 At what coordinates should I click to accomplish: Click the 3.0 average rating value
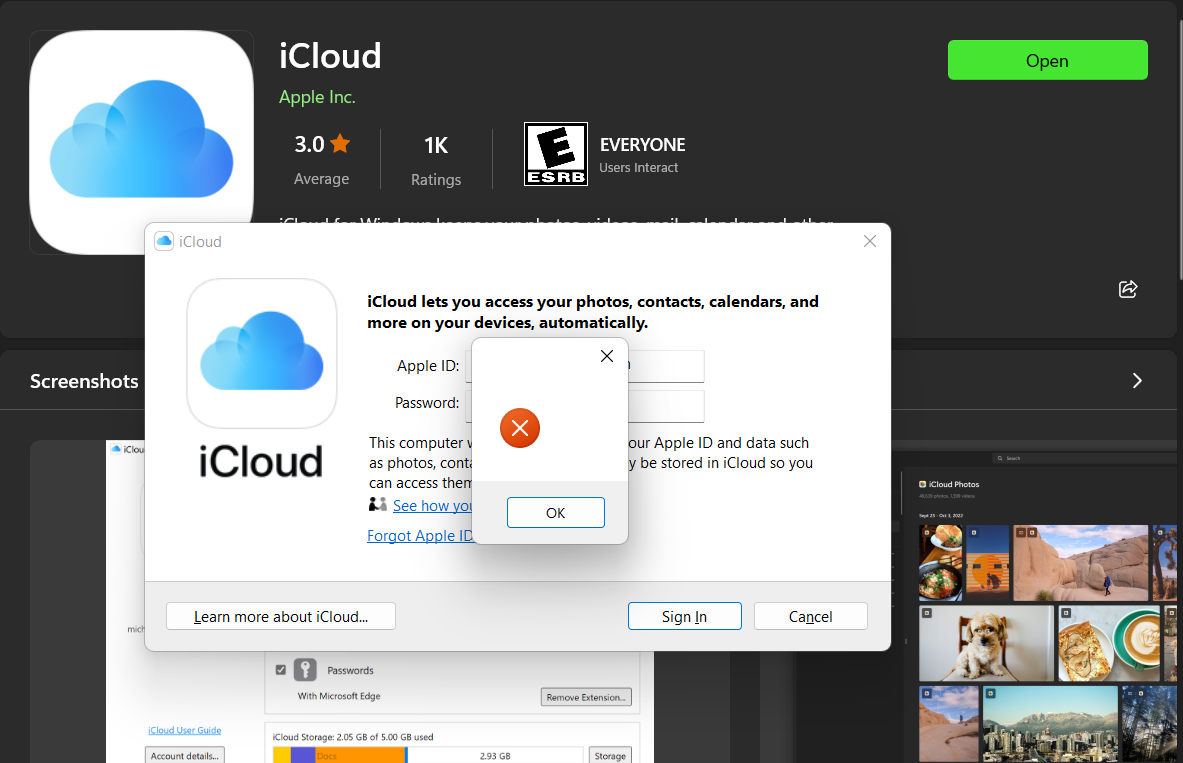(x=309, y=144)
